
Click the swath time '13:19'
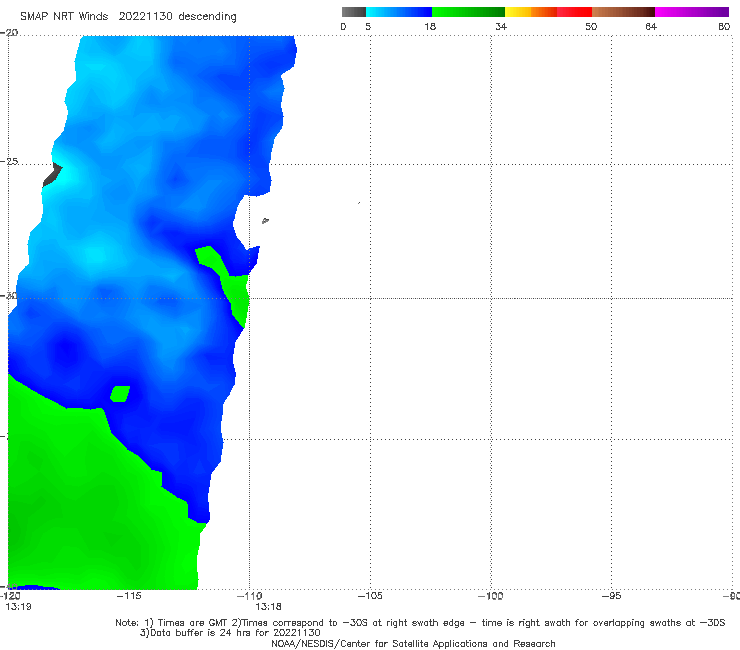coord(18,607)
